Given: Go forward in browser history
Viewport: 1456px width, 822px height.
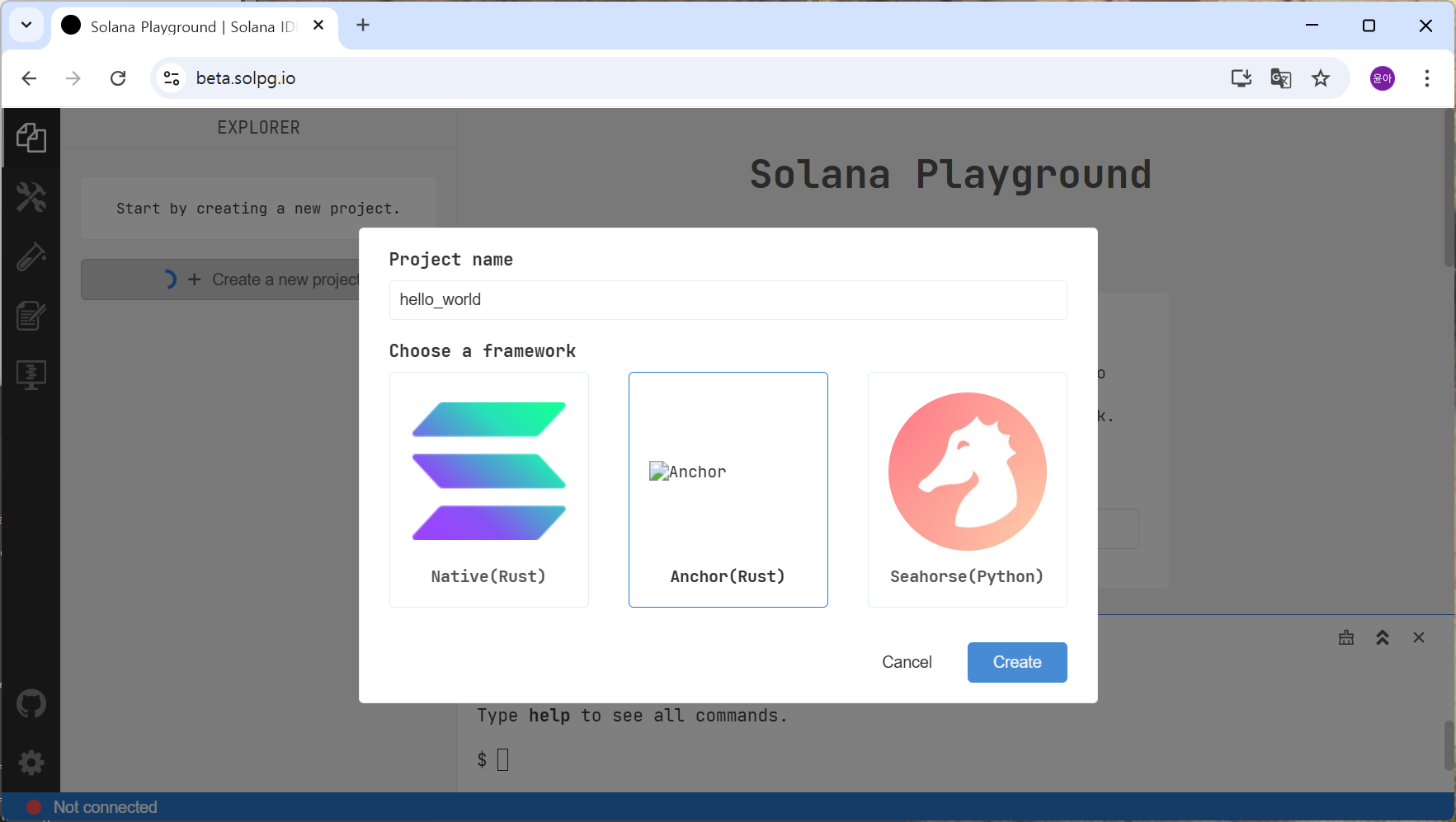Looking at the screenshot, I should (73, 78).
